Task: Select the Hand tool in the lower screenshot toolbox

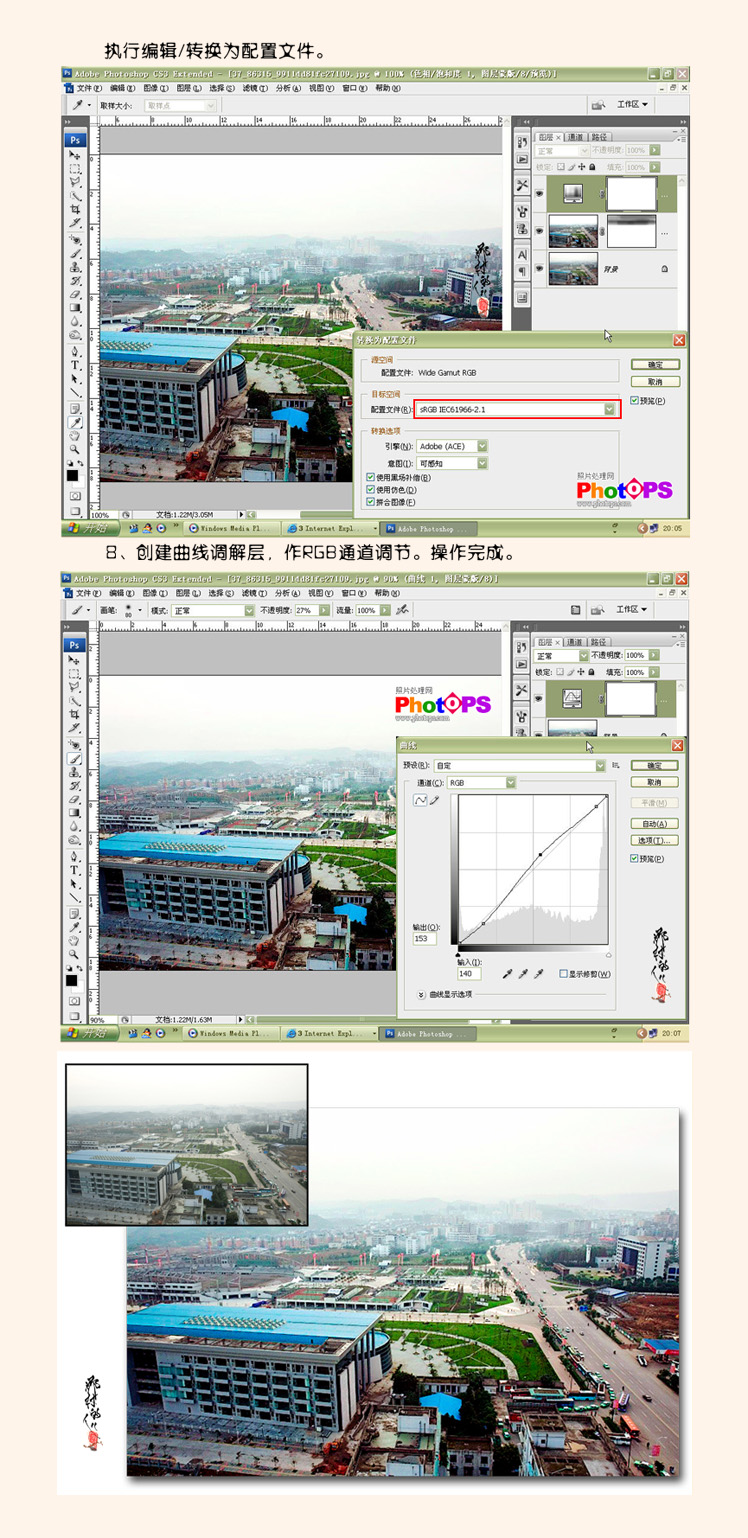Action: coord(74,940)
